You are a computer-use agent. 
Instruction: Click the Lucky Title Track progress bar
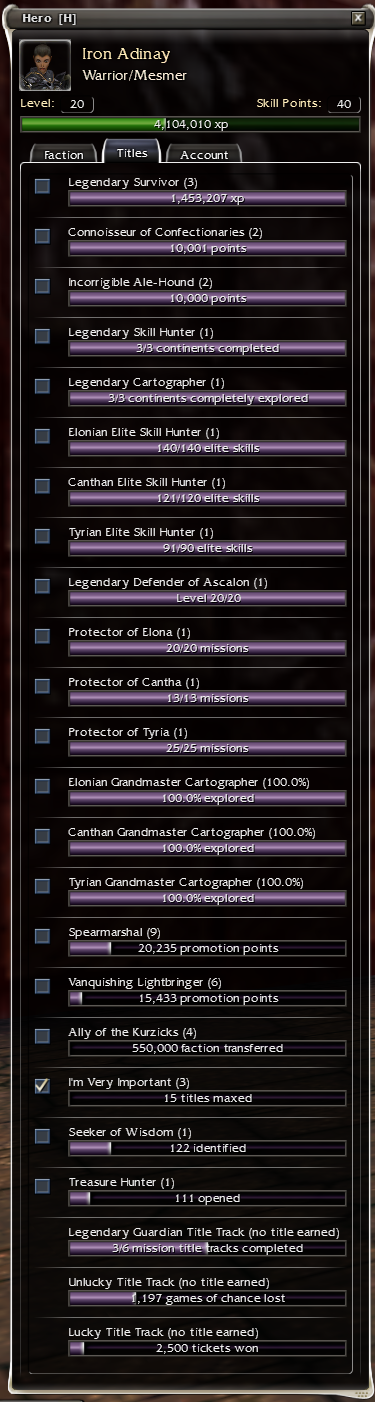click(207, 1348)
